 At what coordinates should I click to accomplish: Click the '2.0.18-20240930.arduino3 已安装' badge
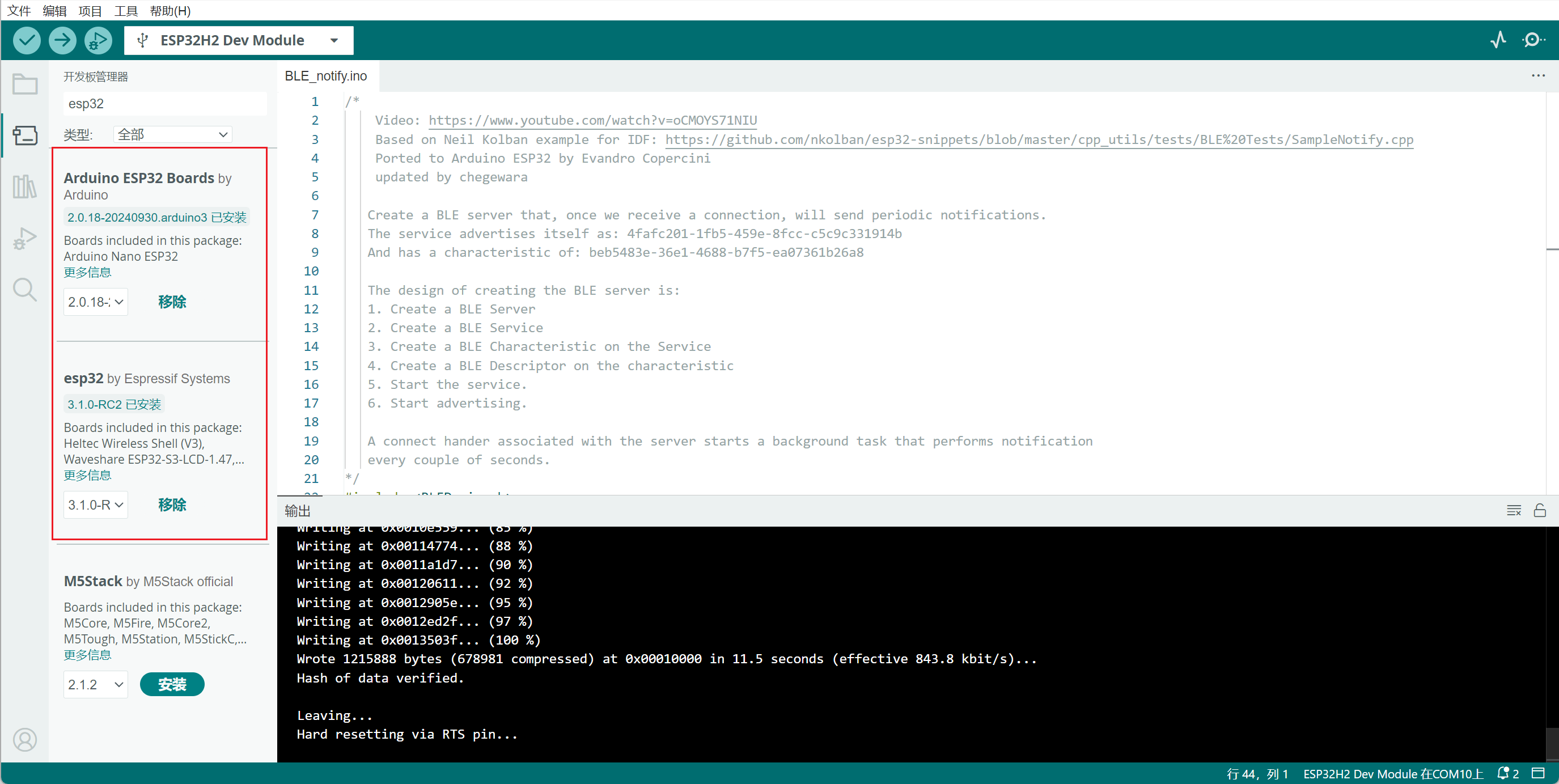[x=156, y=217]
